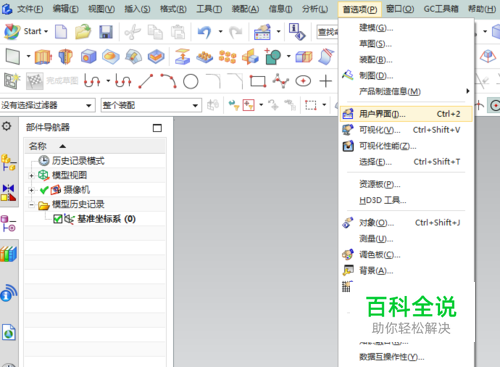
Task: Open the 插入(S) menu
Action: pos(137,9)
